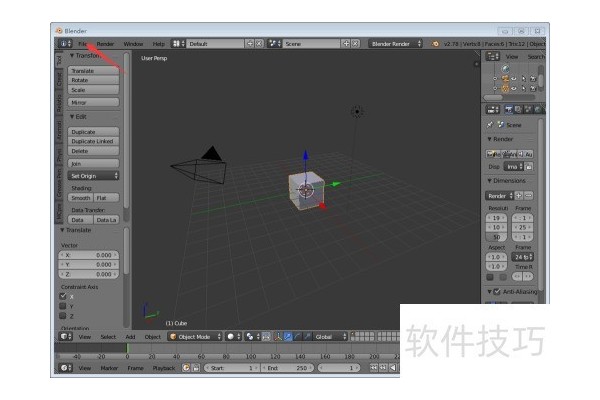Open the File menu
The height and width of the screenshot is (400, 600).
click(x=82, y=44)
